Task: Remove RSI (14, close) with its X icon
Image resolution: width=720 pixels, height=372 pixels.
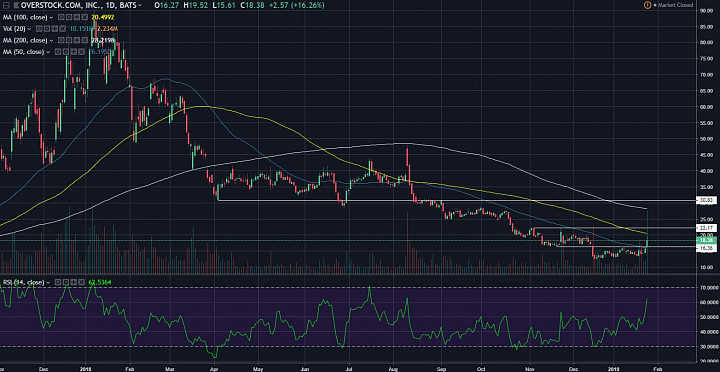Action: [81, 282]
